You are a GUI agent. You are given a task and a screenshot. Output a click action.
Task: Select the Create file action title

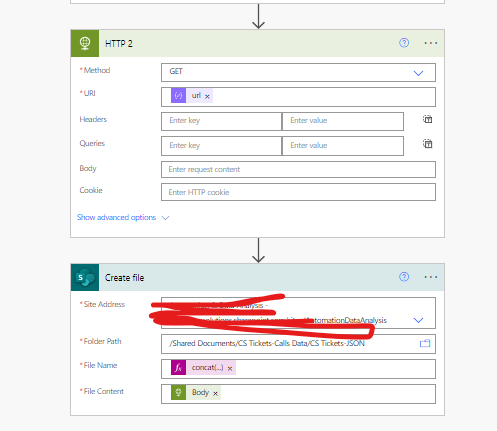coord(124,278)
